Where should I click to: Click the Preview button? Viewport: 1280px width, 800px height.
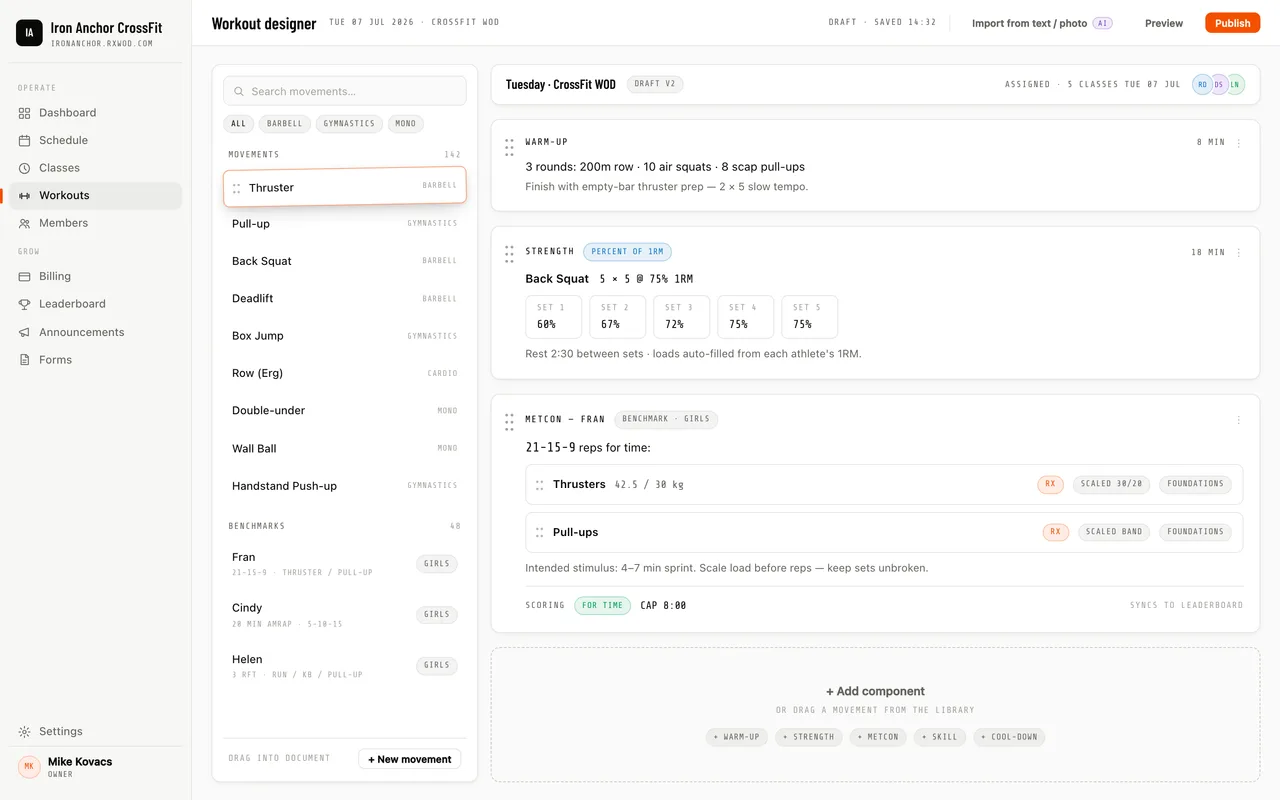coord(1164,23)
